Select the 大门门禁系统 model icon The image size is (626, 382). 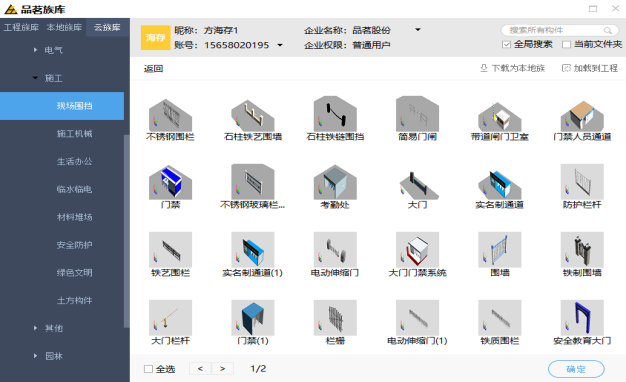[x=417, y=249]
